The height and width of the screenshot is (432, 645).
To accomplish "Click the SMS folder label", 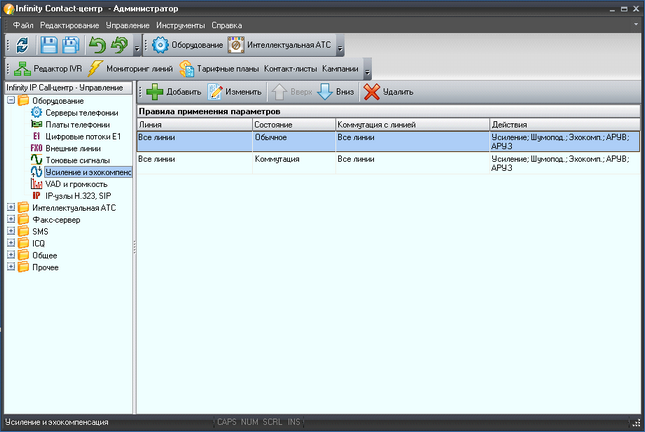I will point(40,232).
